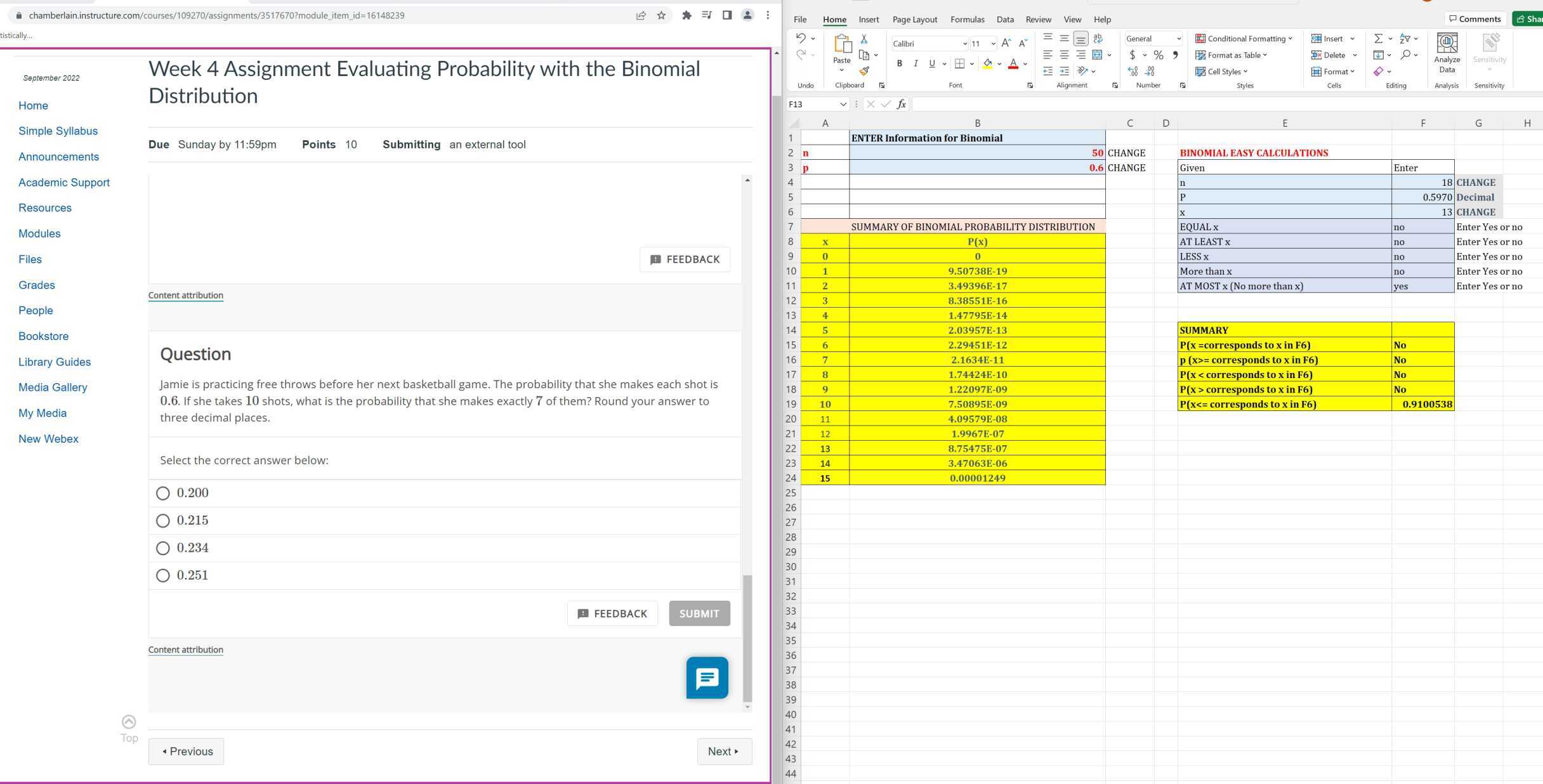
Task: Bookmark page with star icon
Action: click(x=661, y=15)
